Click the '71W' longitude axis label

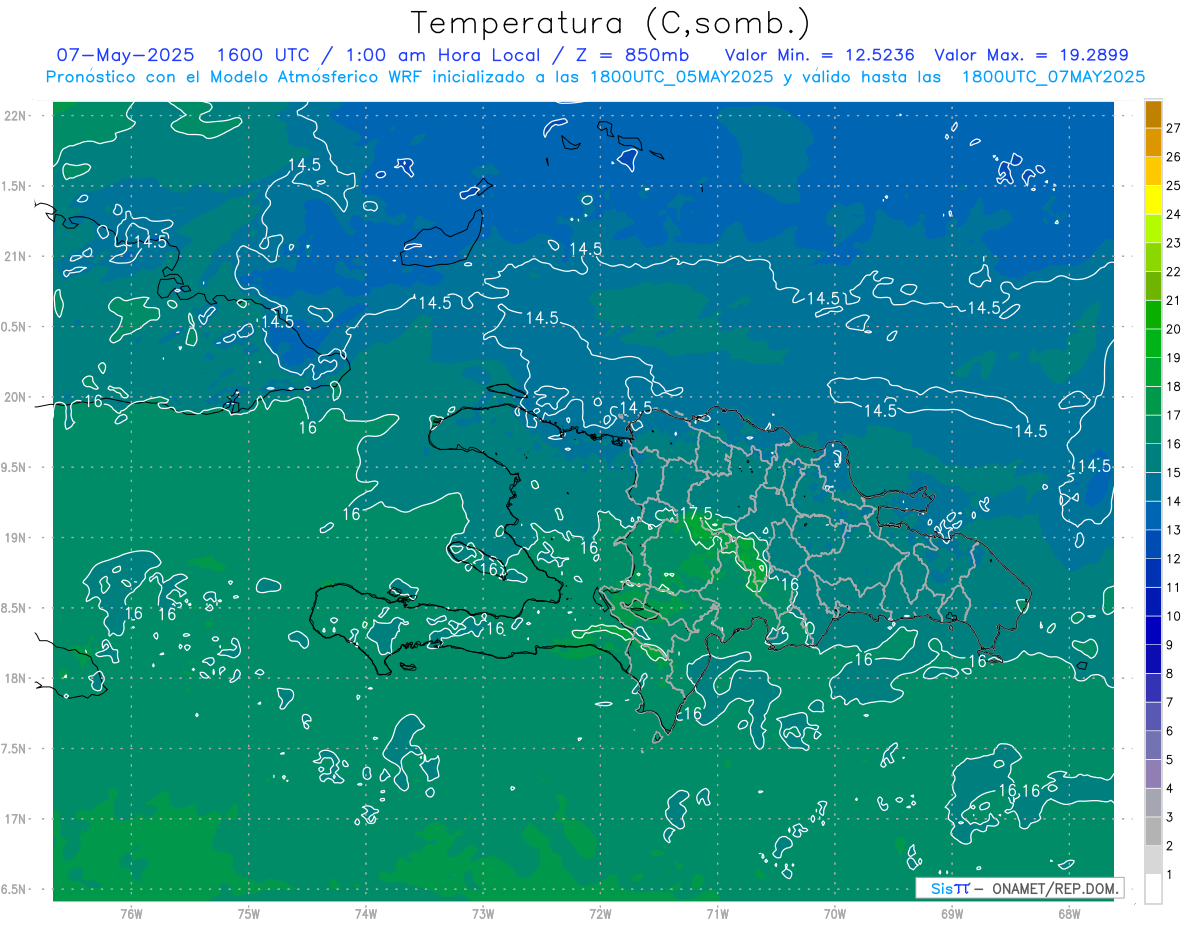(717, 914)
